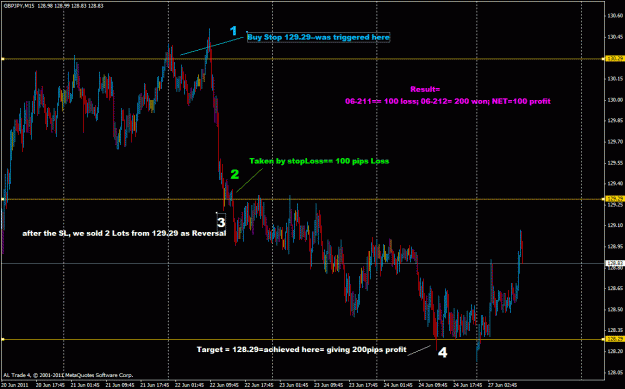Click the current price 128.83 axis tag

614,263
